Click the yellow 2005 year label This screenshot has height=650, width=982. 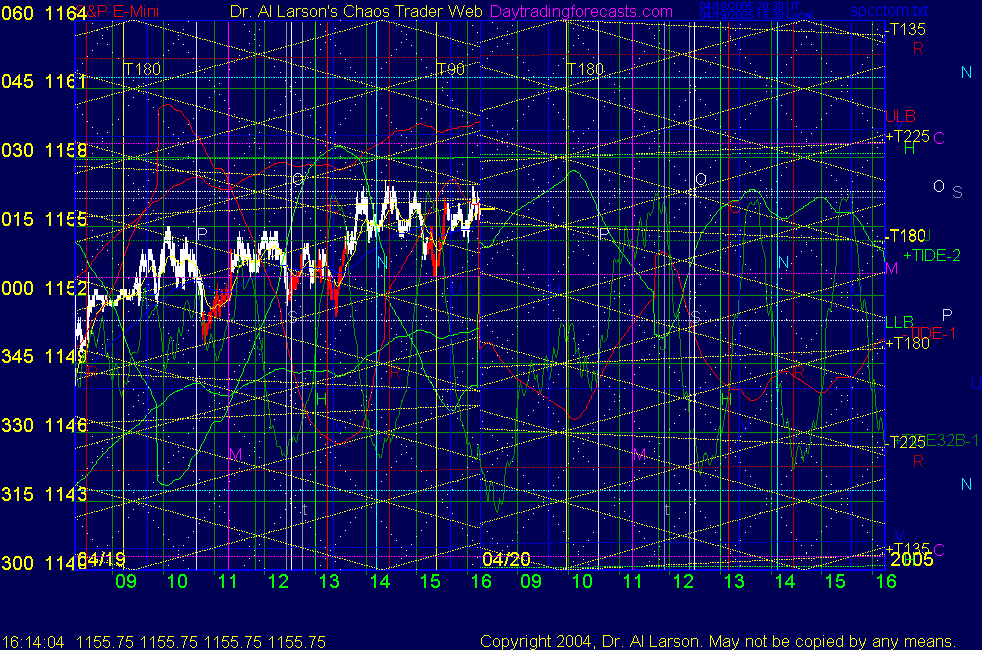point(911,558)
